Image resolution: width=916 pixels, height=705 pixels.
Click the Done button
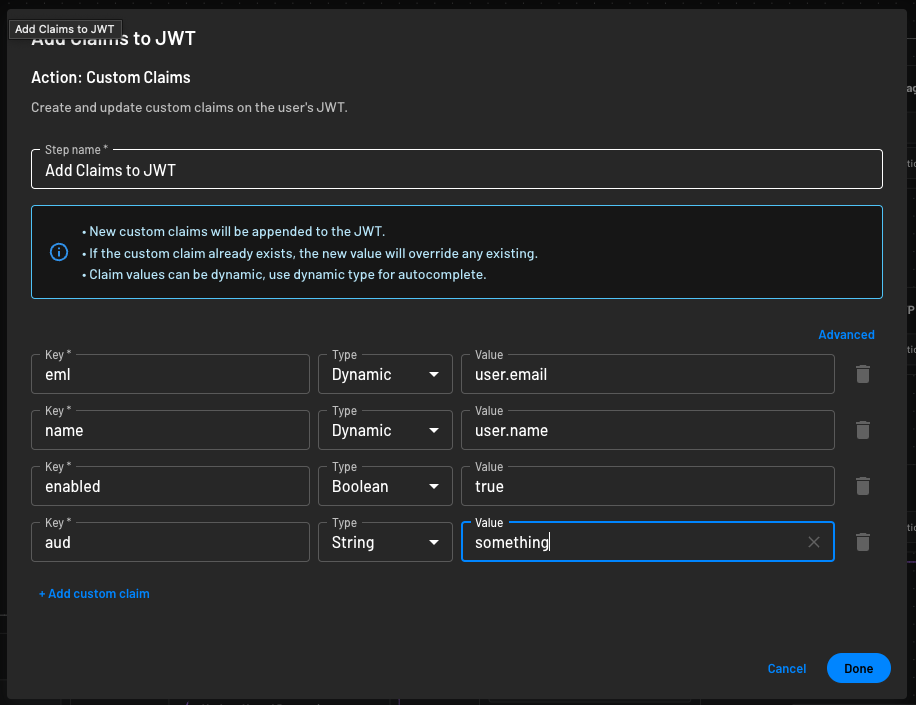pyautogui.click(x=858, y=668)
